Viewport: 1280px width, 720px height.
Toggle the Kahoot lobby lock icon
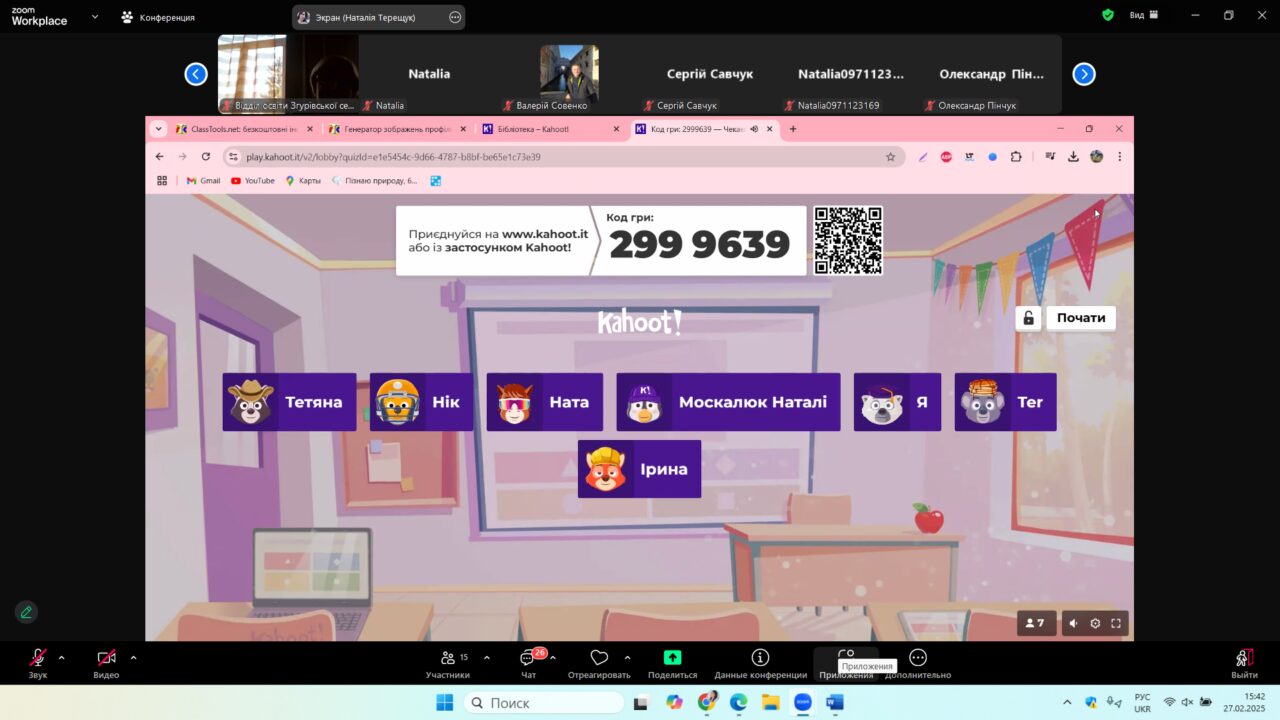(x=1028, y=318)
